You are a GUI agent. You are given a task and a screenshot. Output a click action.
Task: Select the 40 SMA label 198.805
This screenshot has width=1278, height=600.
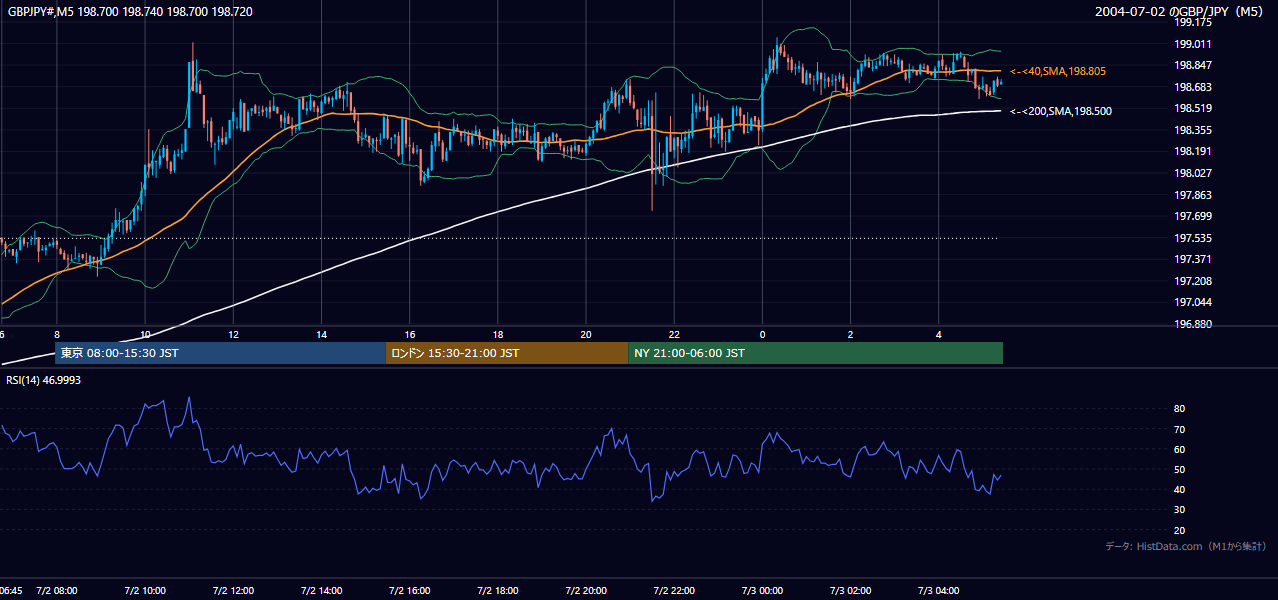1058,72
